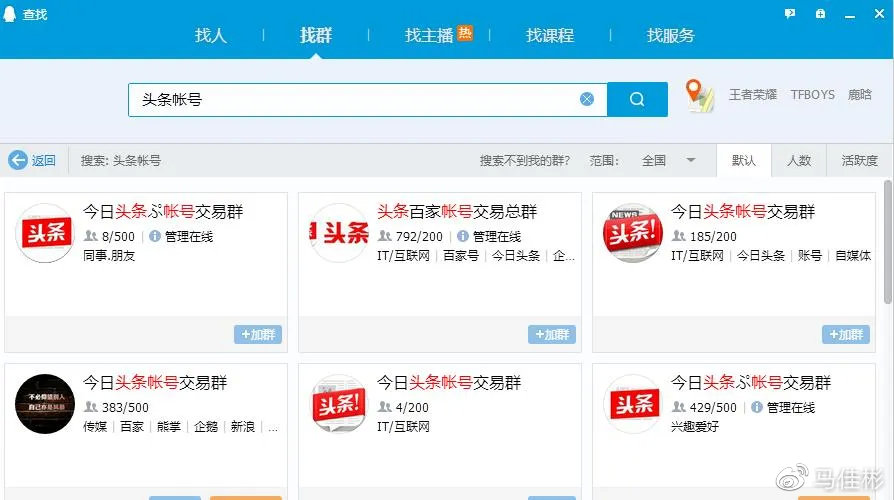Click the results vertical scrollbar thumb
The height and width of the screenshot is (500, 894).
[888, 242]
